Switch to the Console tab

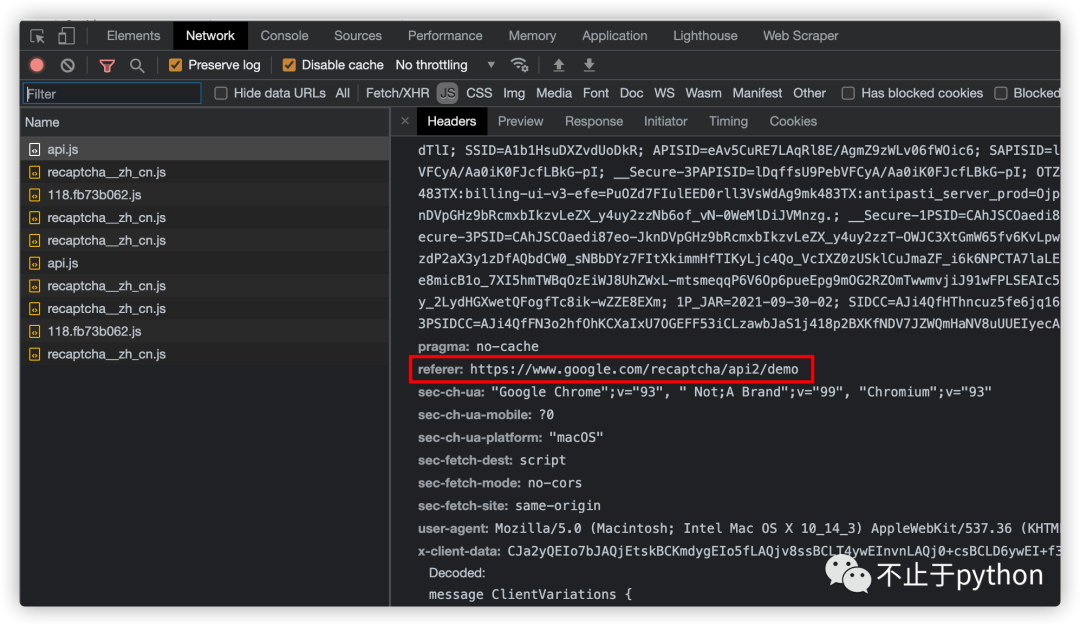(x=284, y=35)
